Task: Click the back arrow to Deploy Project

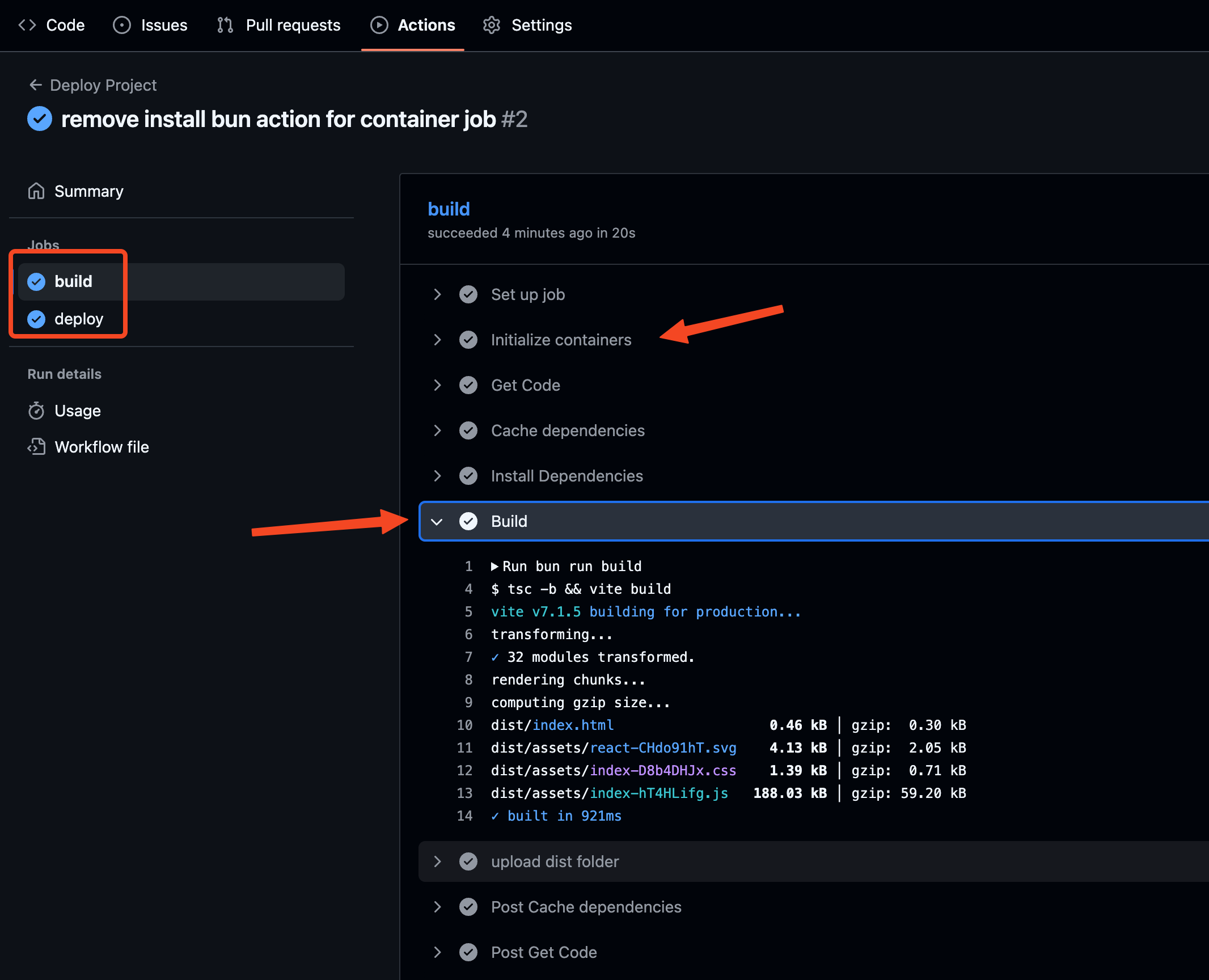Action: (x=35, y=85)
